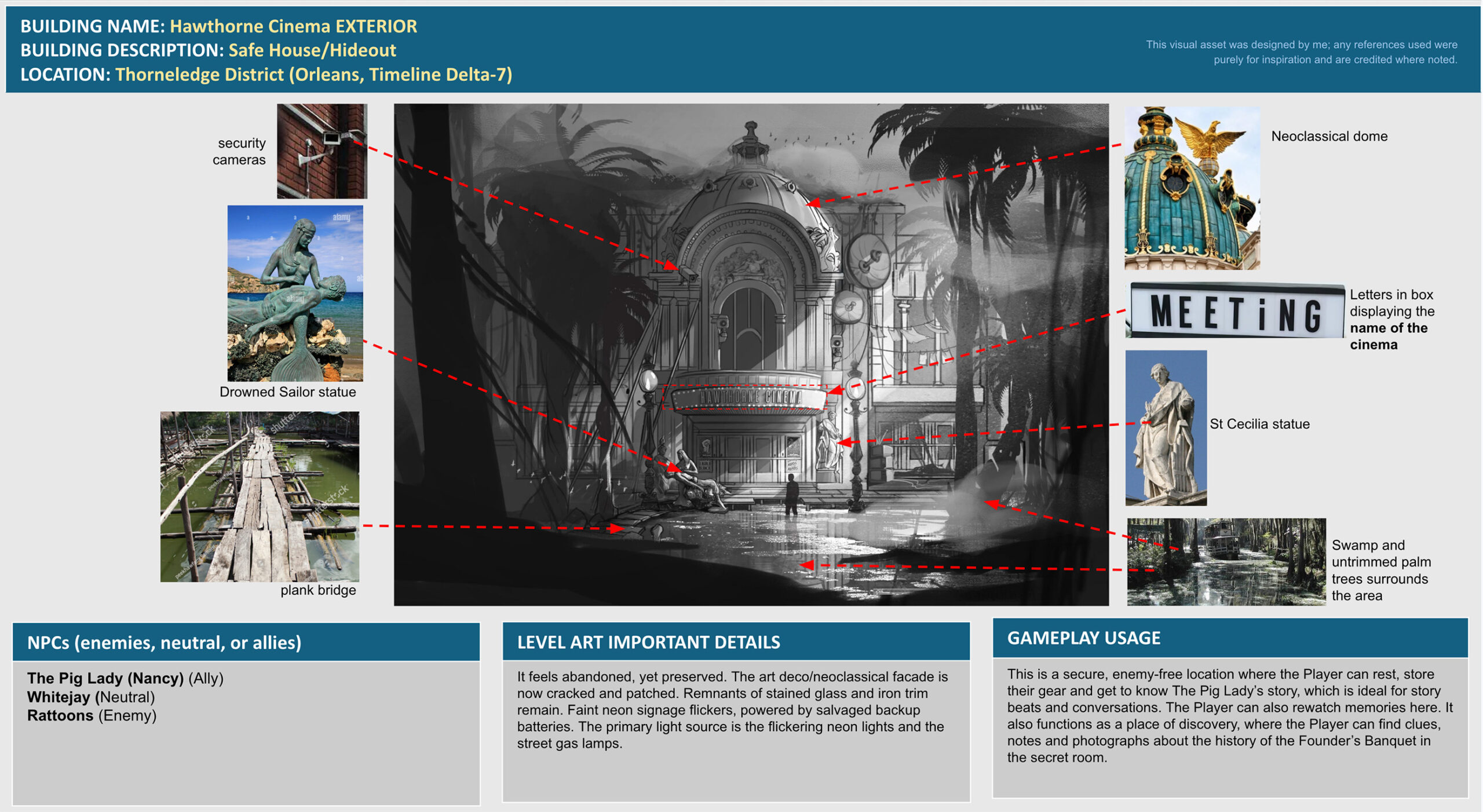
Task: Click the visual asset credit disclaimer text
Action: point(1301,52)
